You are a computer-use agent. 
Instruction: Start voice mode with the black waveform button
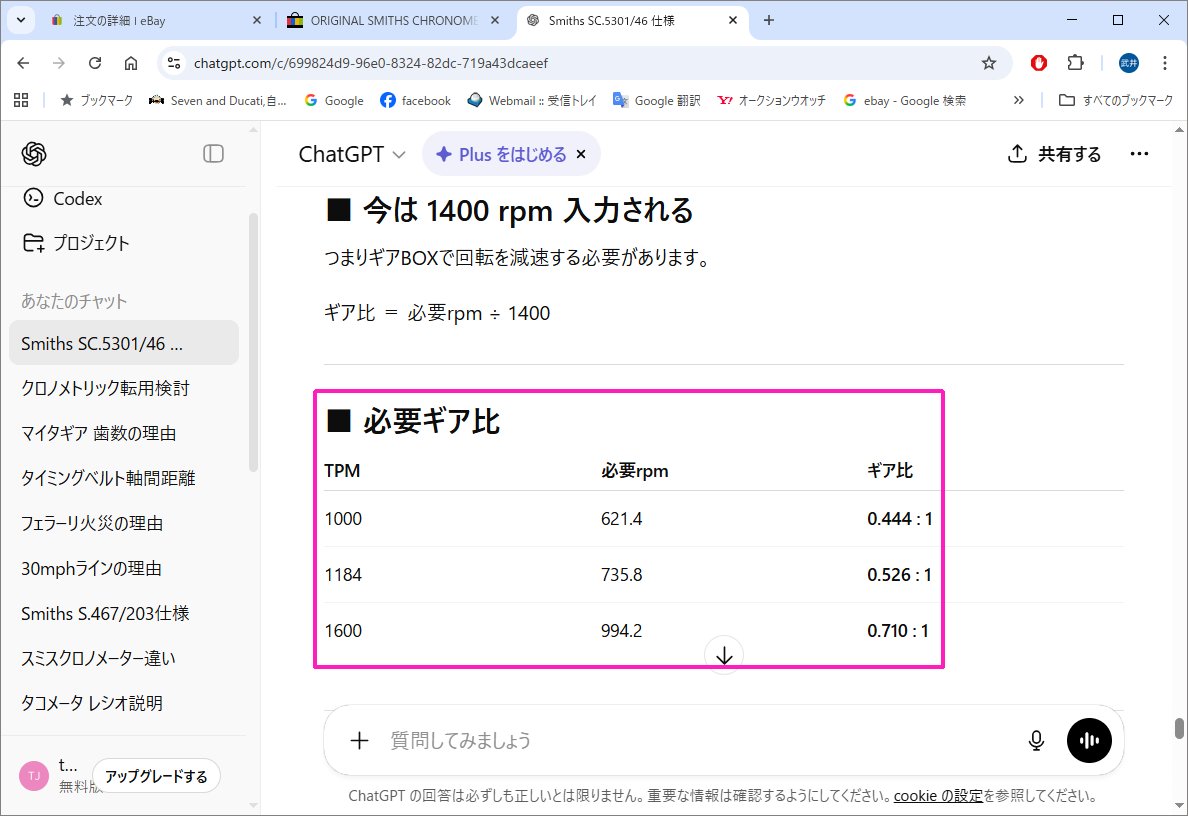point(1089,740)
